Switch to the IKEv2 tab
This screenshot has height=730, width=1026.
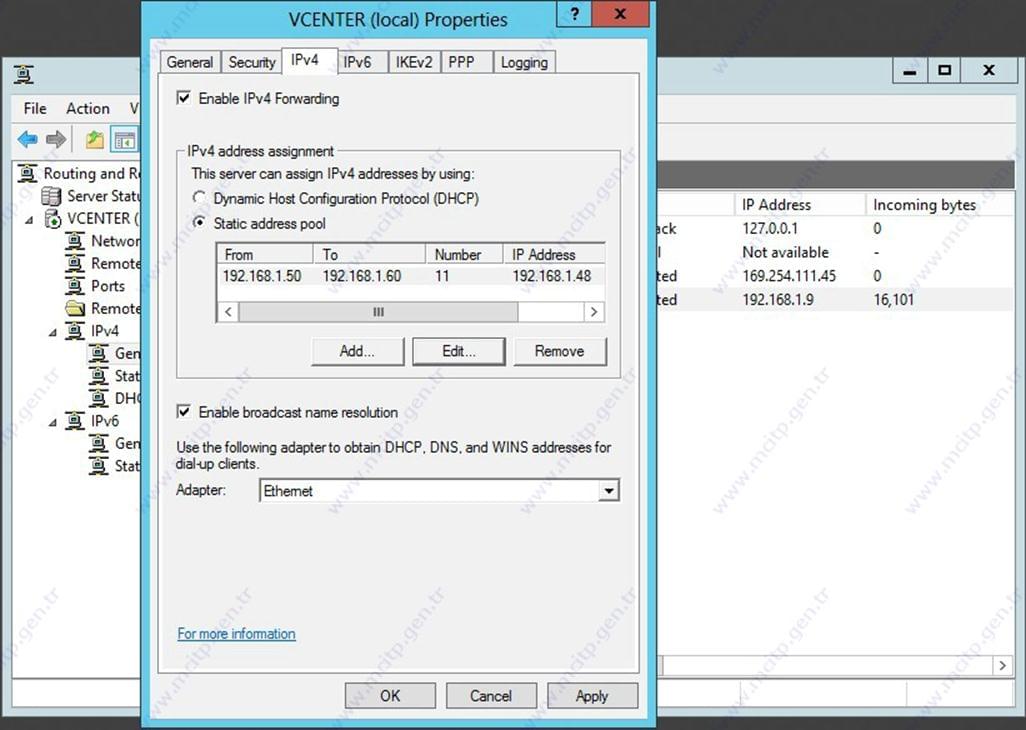pos(414,62)
